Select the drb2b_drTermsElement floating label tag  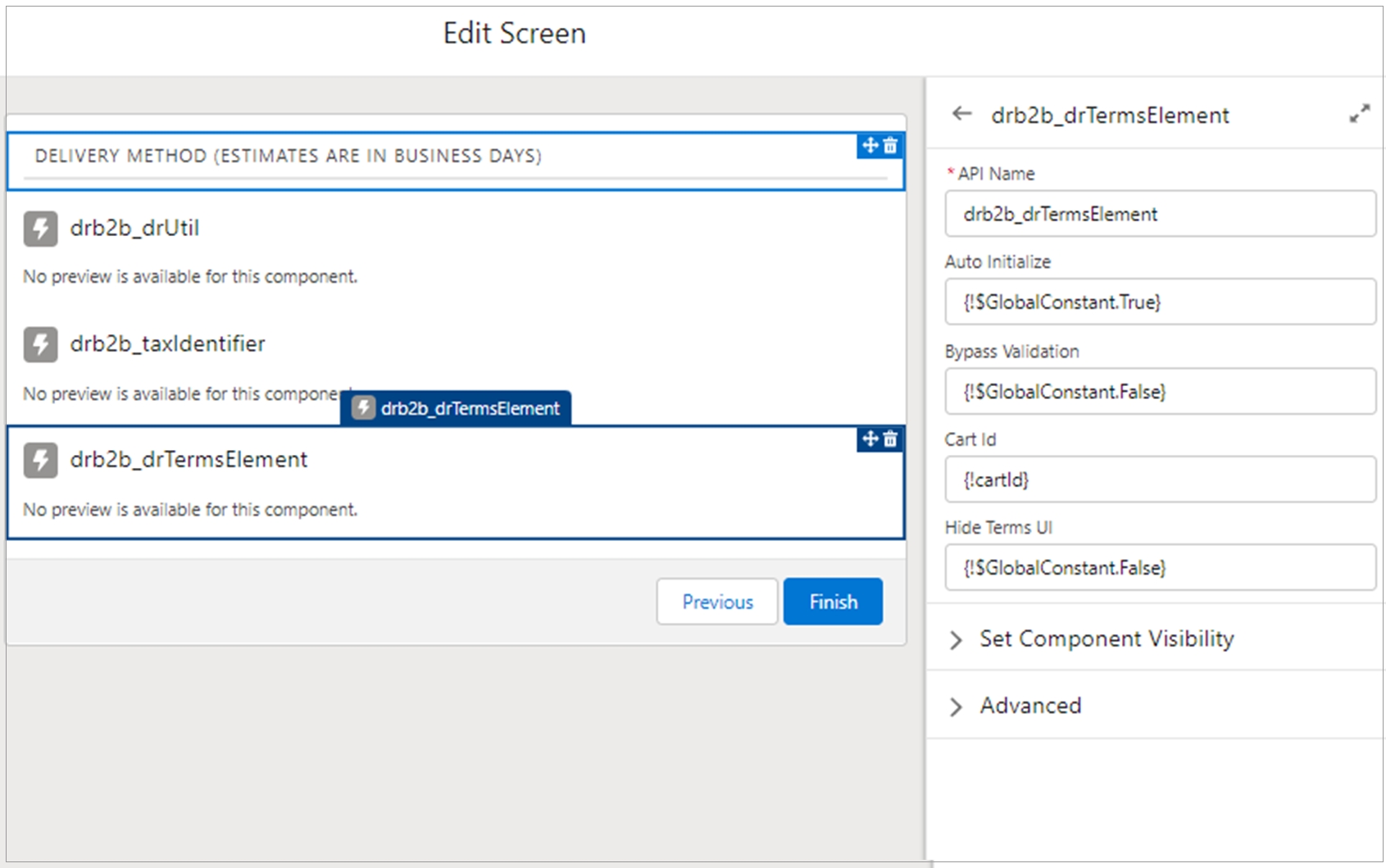click(457, 408)
